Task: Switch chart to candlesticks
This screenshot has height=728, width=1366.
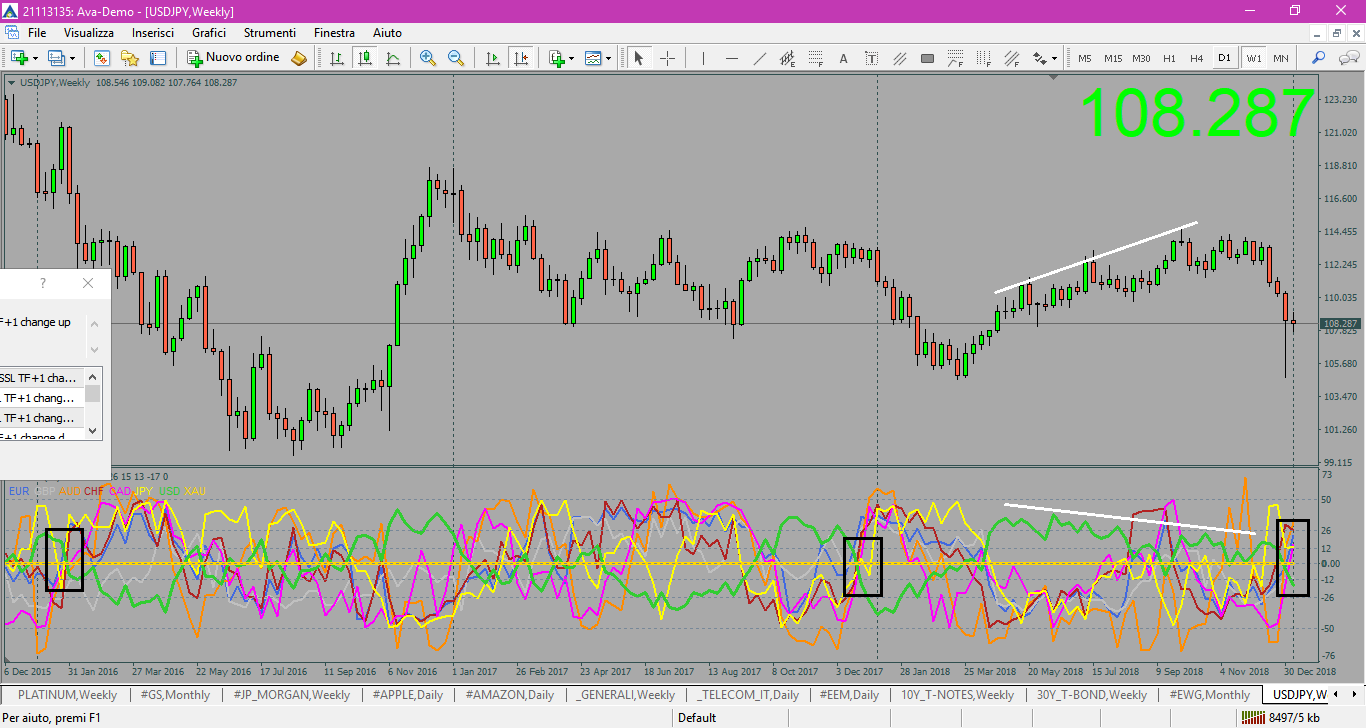Action: coord(365,58)
